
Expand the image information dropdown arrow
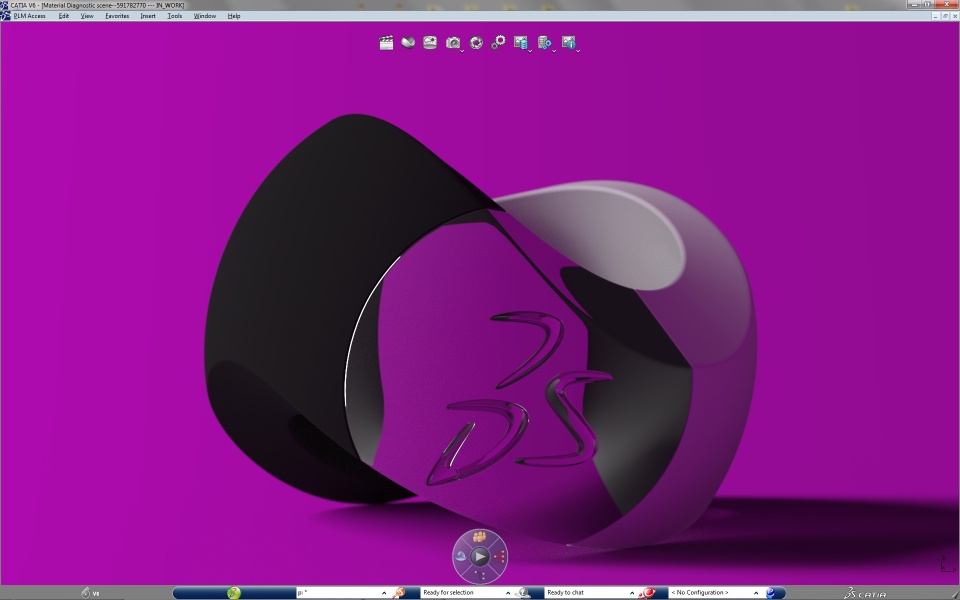tap(578, 51)
